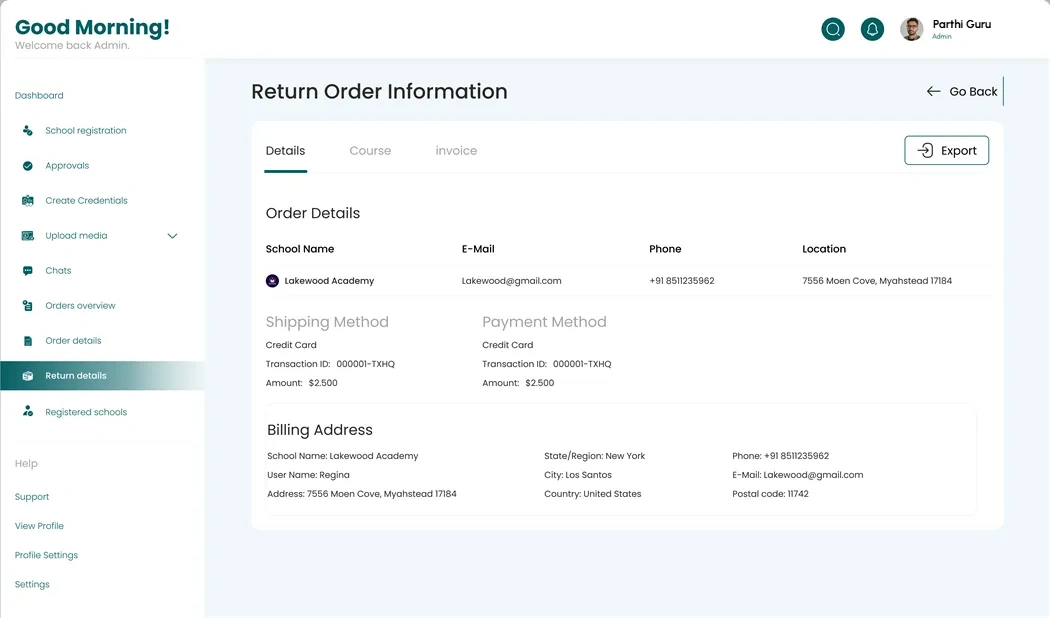Click Parthi Guru user name
Image resolution: width=1050 pixels, height=618 pixels.
pyautogui.click(x=962, y=24)
